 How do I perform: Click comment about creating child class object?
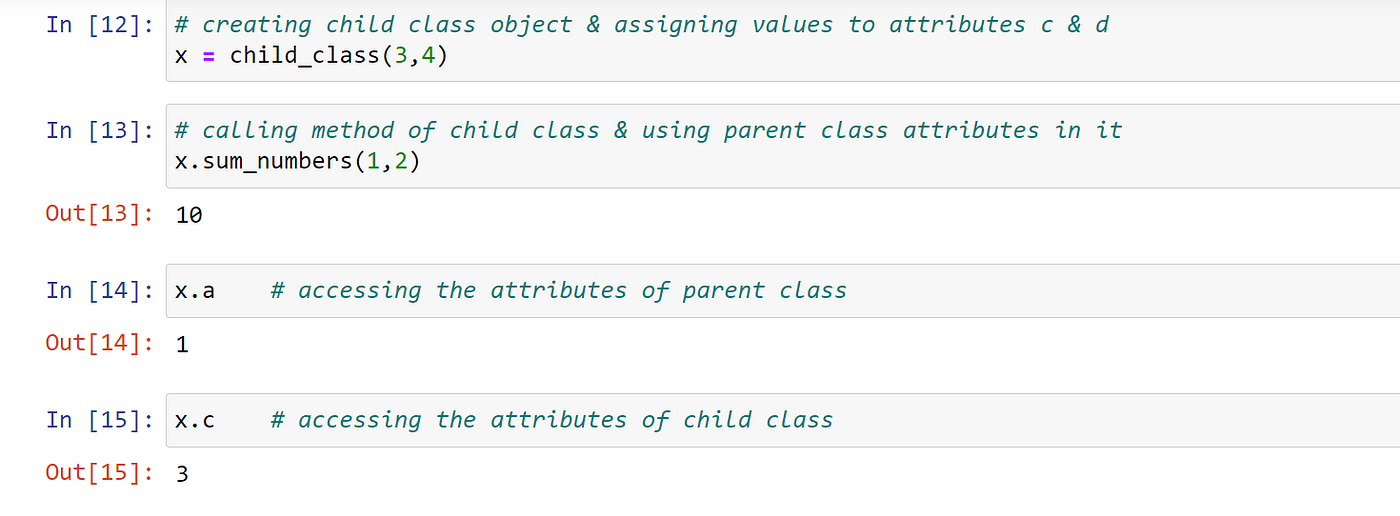[641, 25]
